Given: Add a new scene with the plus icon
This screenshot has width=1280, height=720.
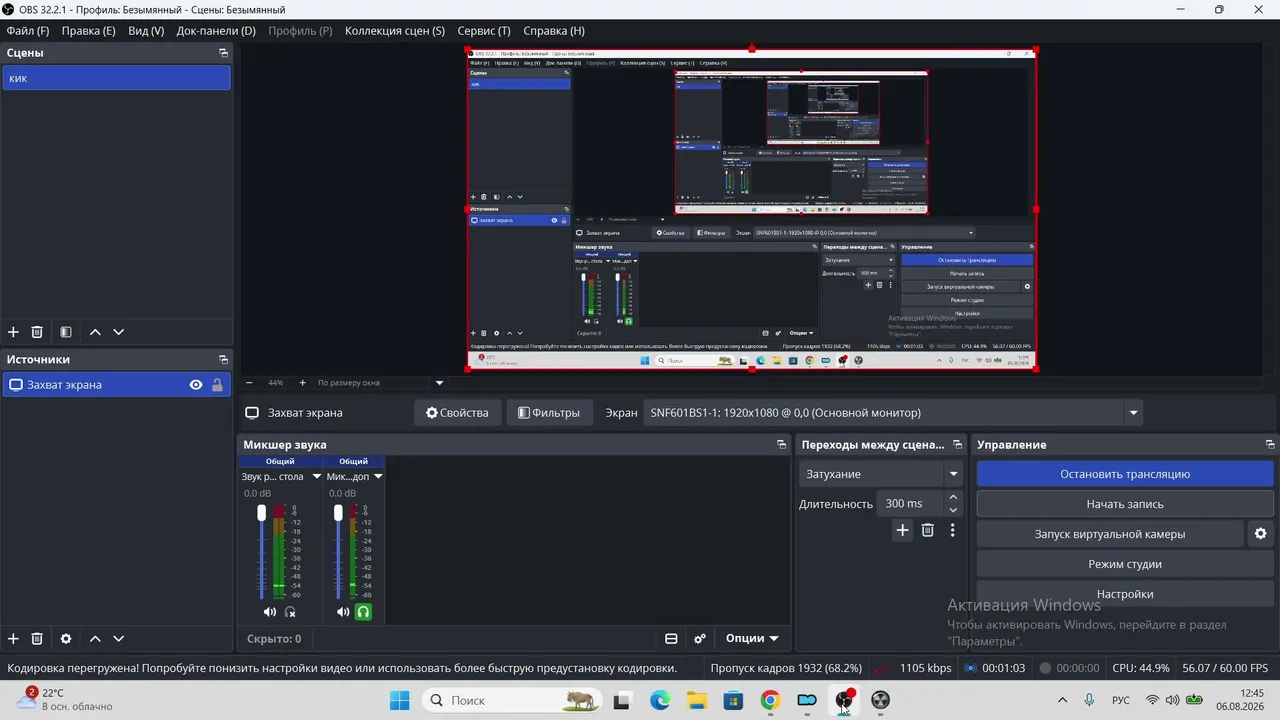Looking at the screenshot, I should pyautogui.click(x=13, y=332).
